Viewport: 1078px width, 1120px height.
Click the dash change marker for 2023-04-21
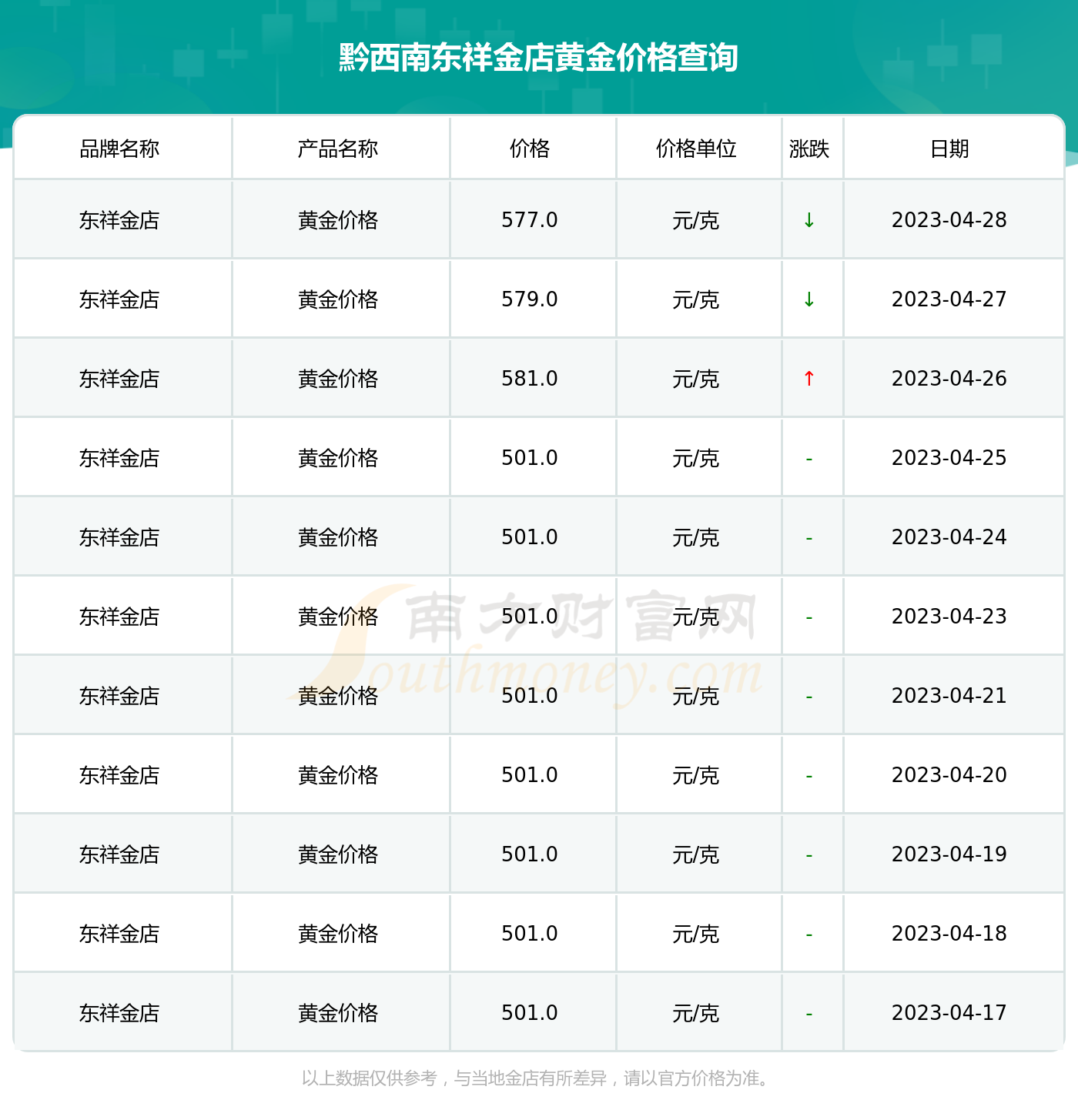809,697
